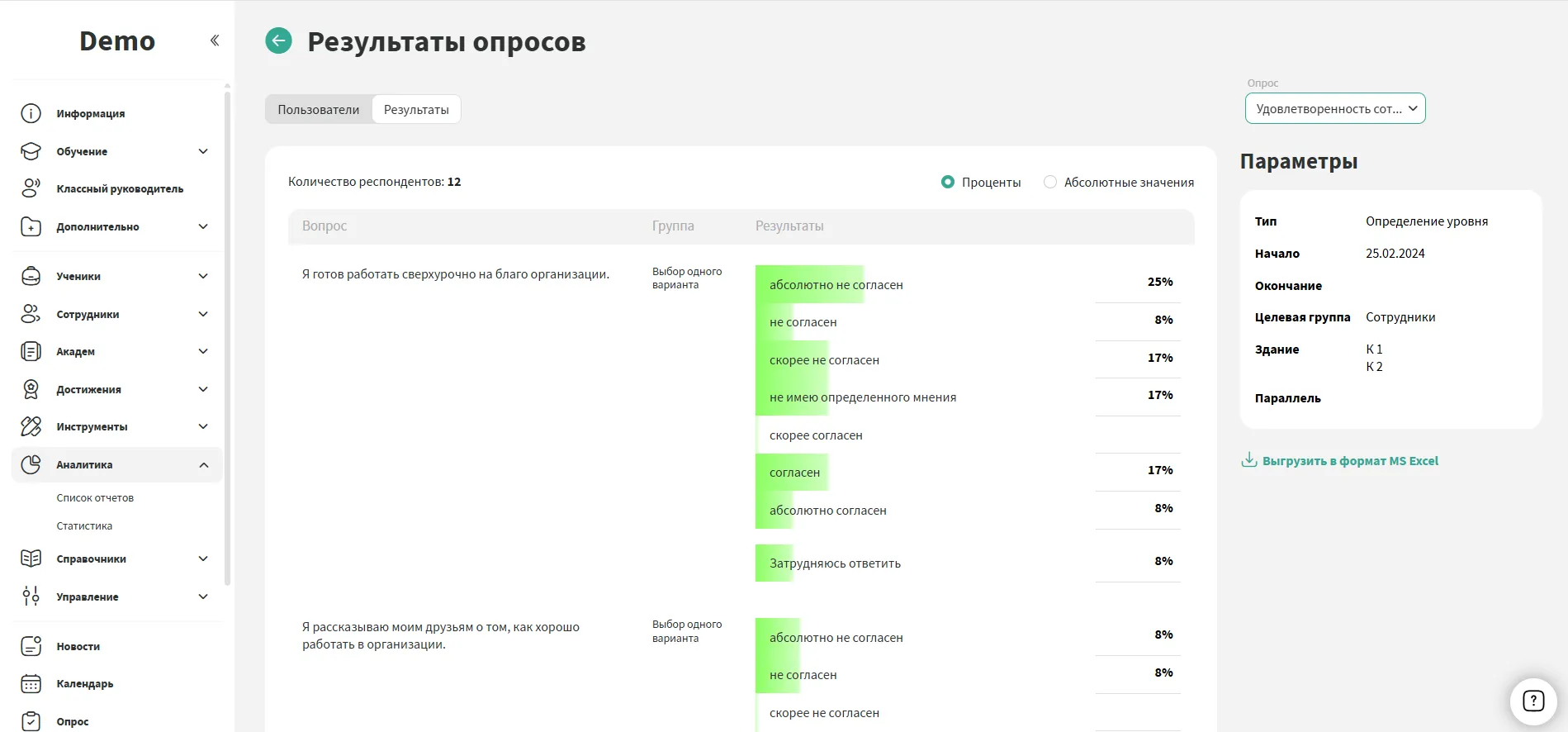The width and height of the screenshot is (1568, 732).
Task: Expand the Обучение menu section
Action: (203, 151)
